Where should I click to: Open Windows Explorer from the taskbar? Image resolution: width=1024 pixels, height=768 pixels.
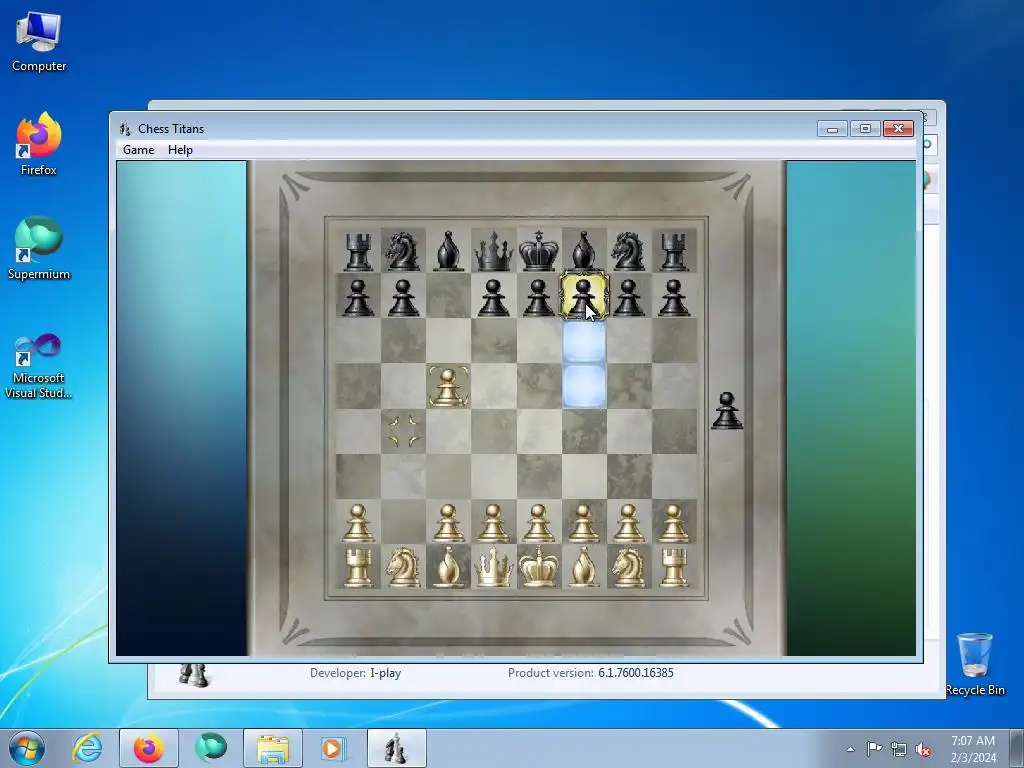click(273, 748)
